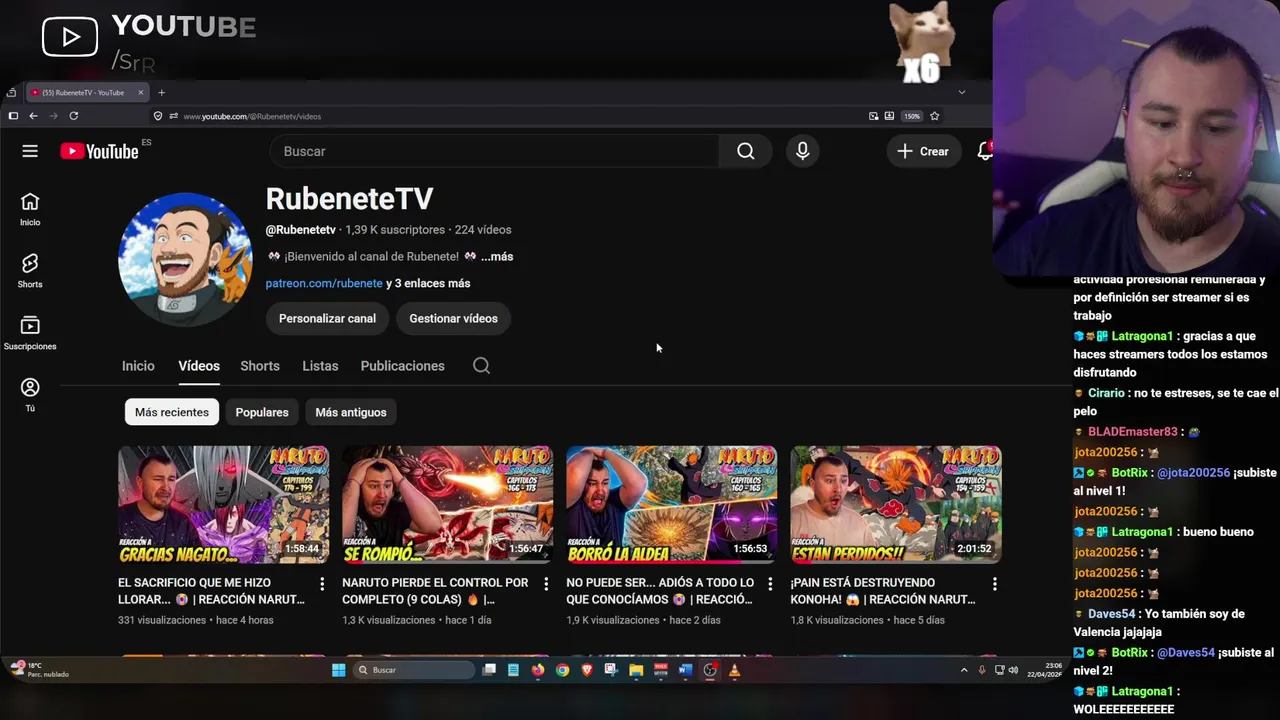1280x720 pixels.
Task: Open File Explorer from the taskbar
Action: pyautogui.click(x=636, y=670)
